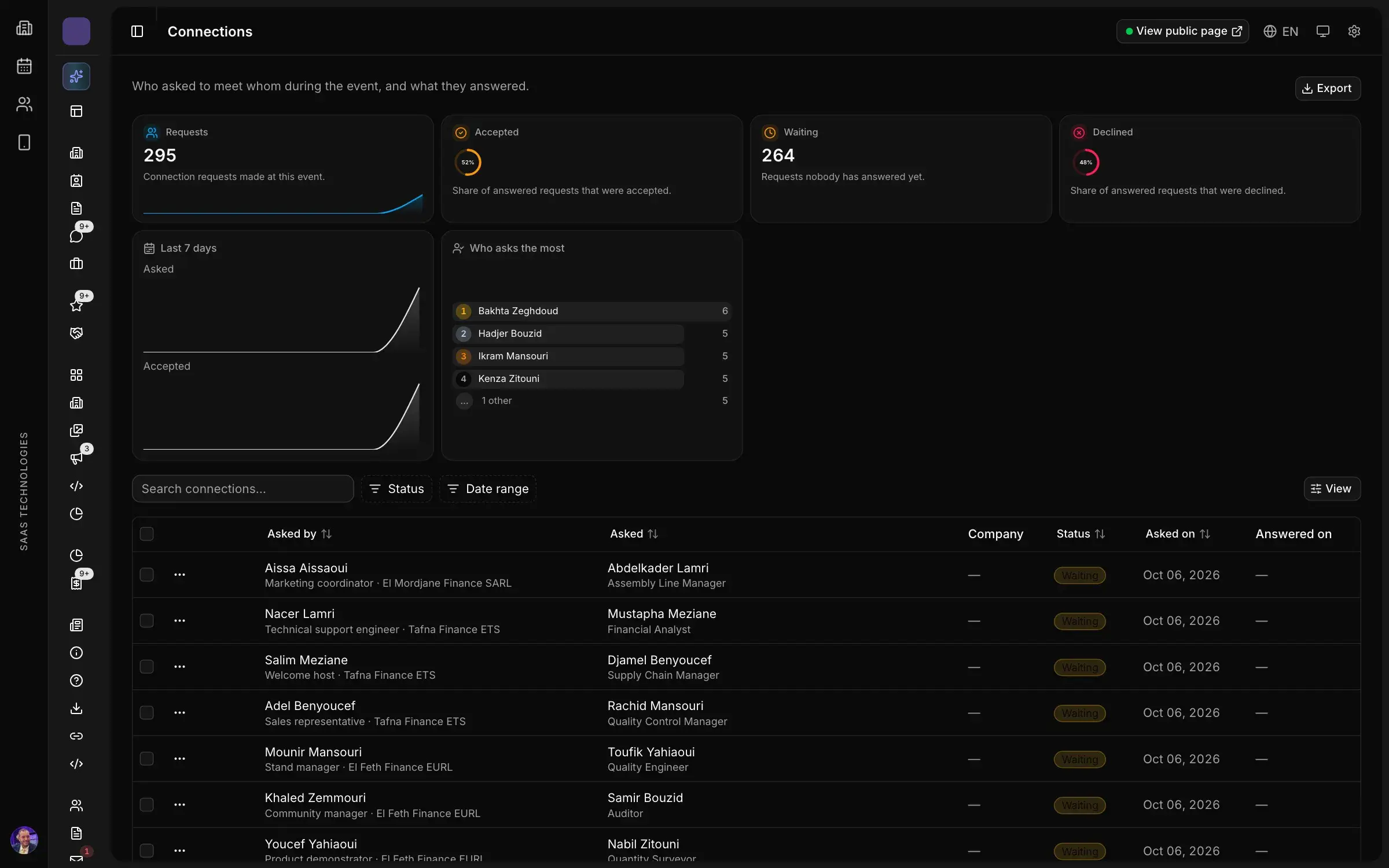Click the 1 other entry in the ranking
The image size is (1389, 868).
[x=591, y=400]
